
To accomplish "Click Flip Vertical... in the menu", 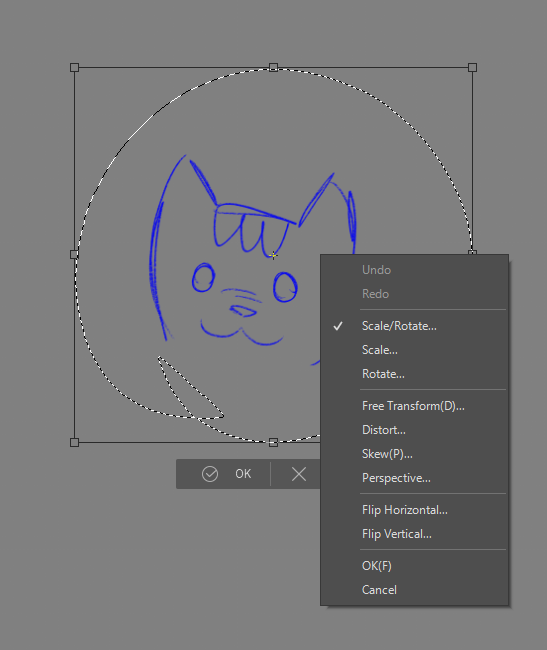I will (414, 534).
